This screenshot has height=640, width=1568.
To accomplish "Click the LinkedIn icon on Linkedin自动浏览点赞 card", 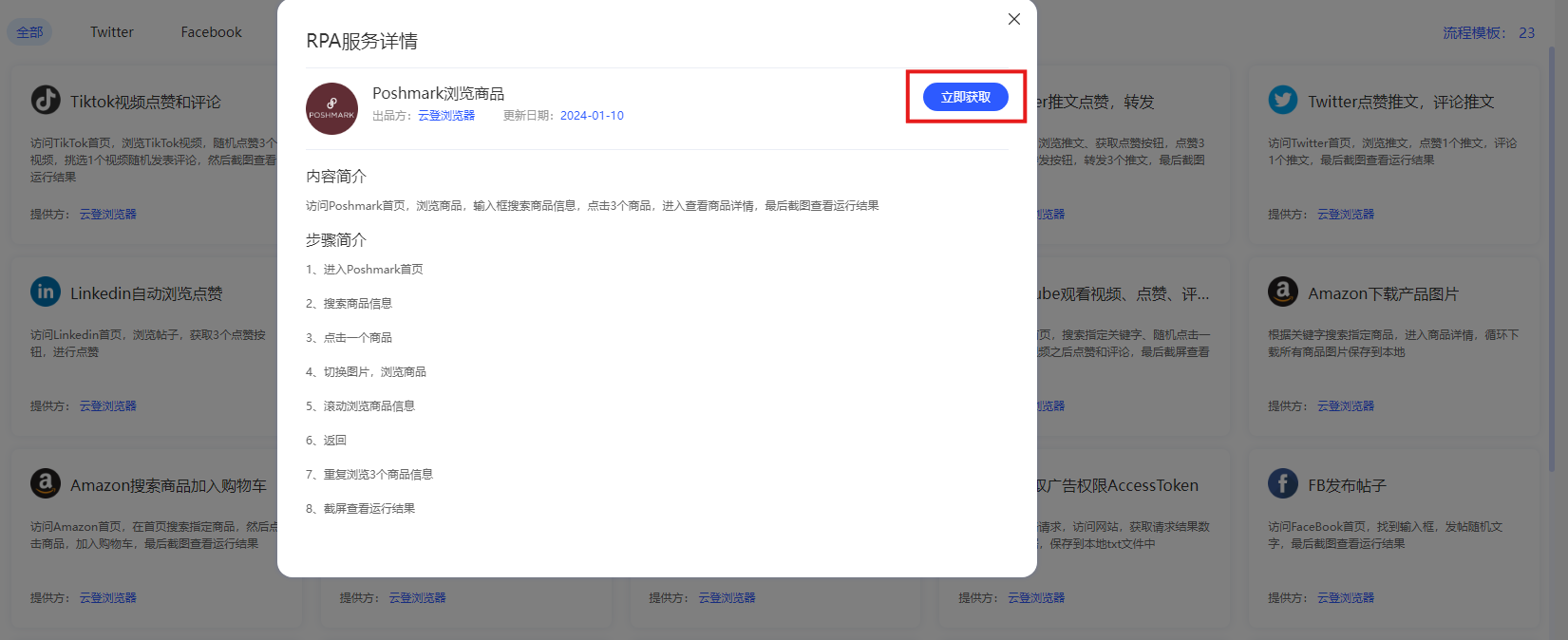I will tap(46, 292).
